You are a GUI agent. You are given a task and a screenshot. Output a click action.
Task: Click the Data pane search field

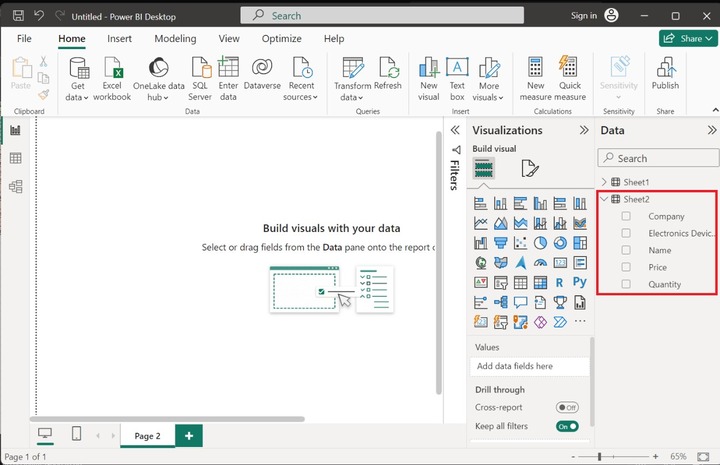660,158
